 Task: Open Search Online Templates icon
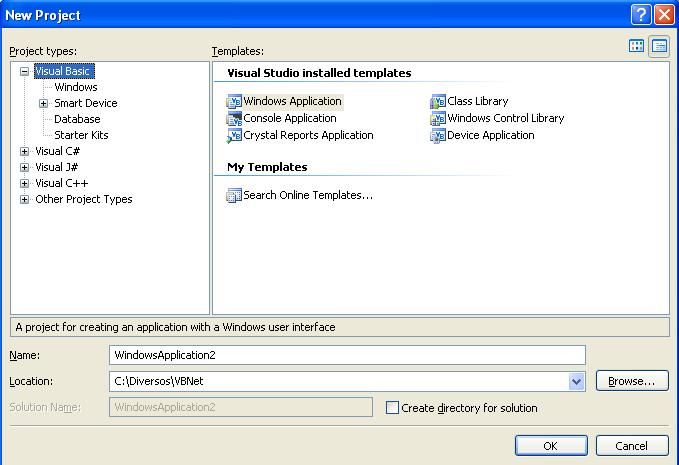[x=234, y=195]
